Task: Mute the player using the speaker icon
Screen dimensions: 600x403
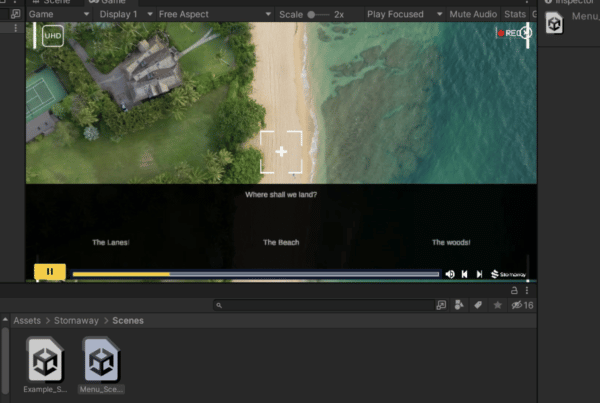Action: tap(450, 274)
